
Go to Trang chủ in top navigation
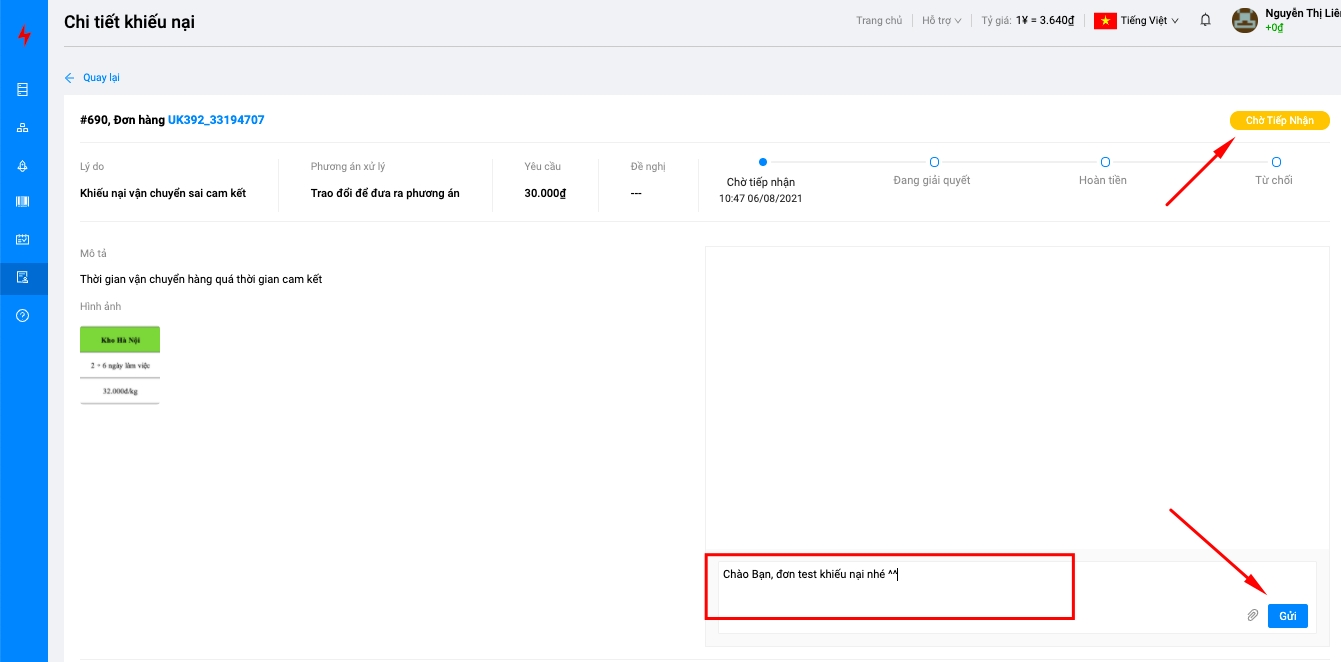point(879,20)
